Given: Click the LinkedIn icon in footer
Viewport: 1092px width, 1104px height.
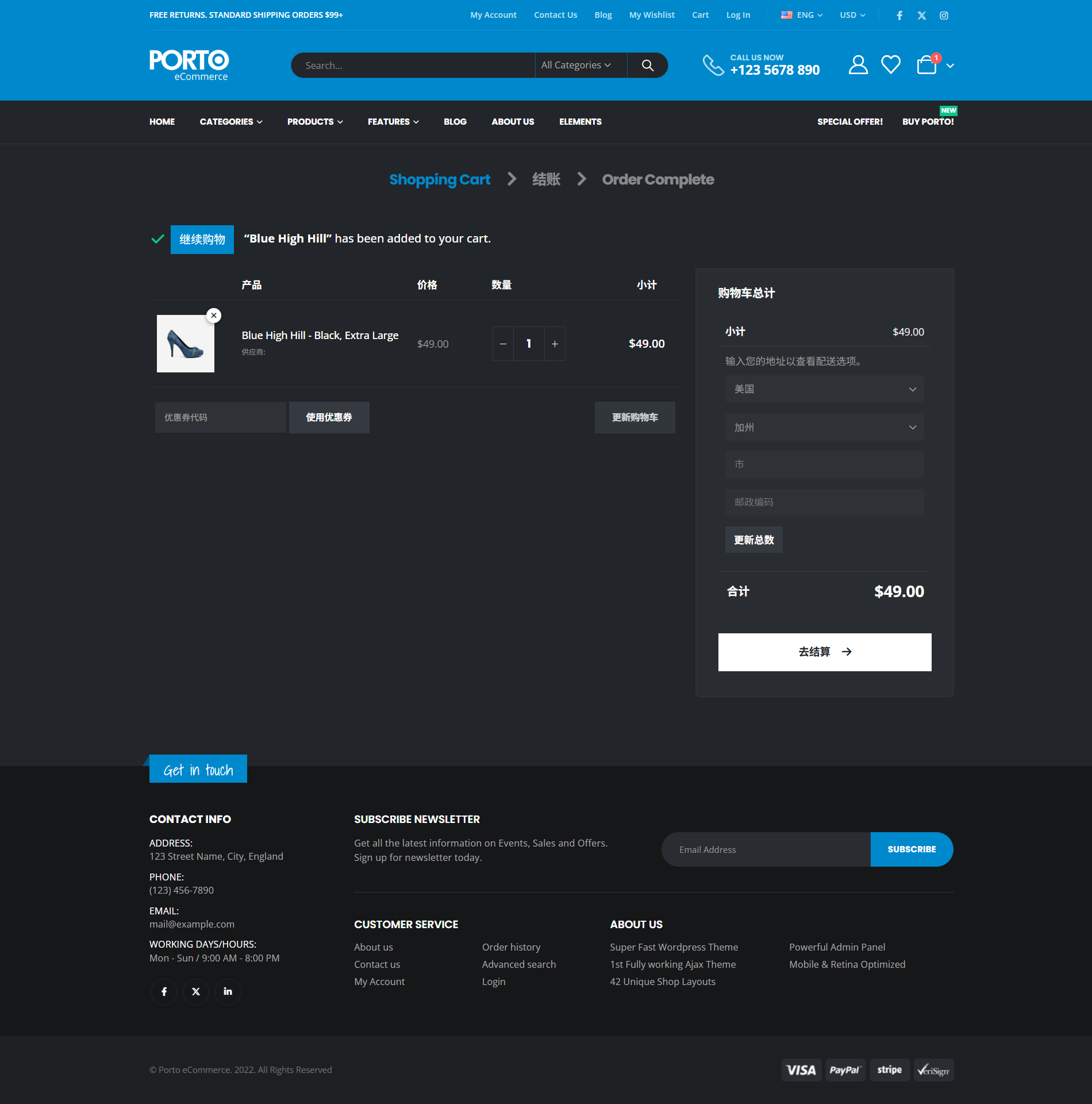Looking at the screenshot, I should [x=228, y=991].
